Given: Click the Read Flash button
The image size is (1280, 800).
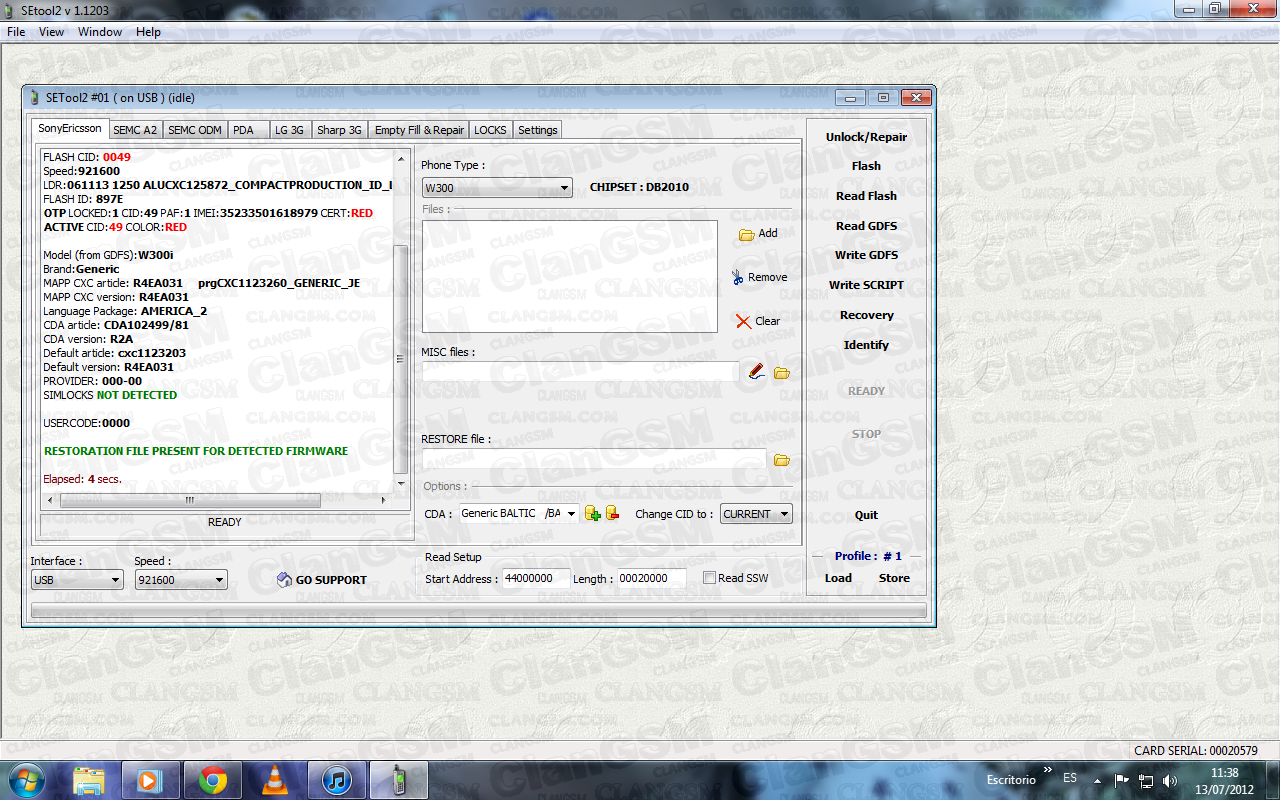Looking at the screenshot, I should pyautogui.click(x=866, y=196).
